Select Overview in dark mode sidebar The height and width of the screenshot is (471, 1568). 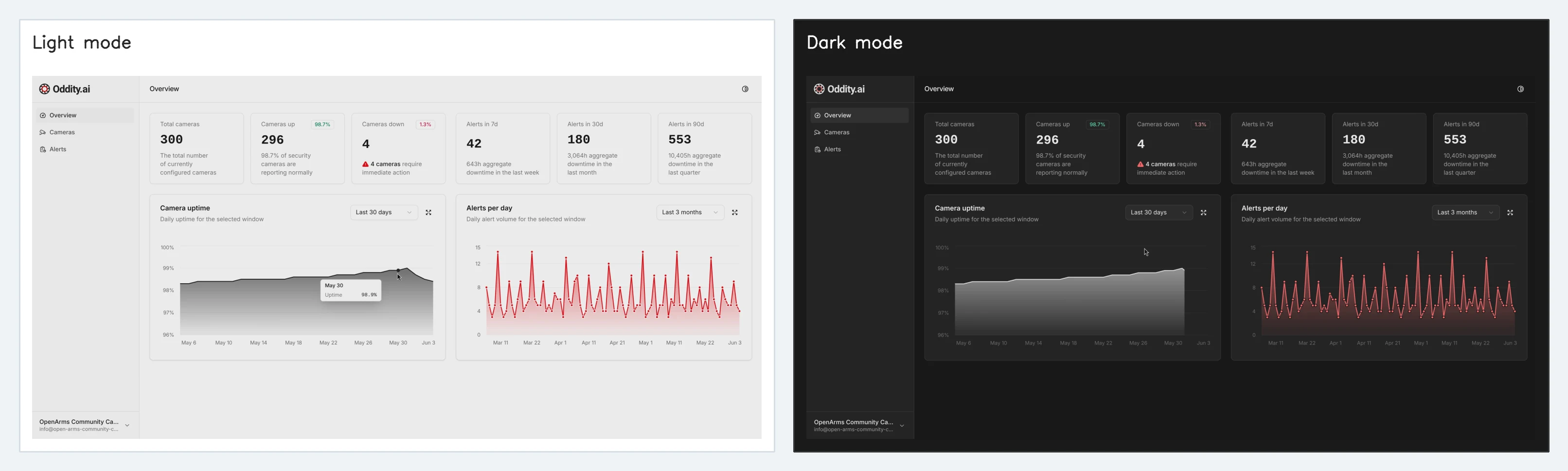859,115
